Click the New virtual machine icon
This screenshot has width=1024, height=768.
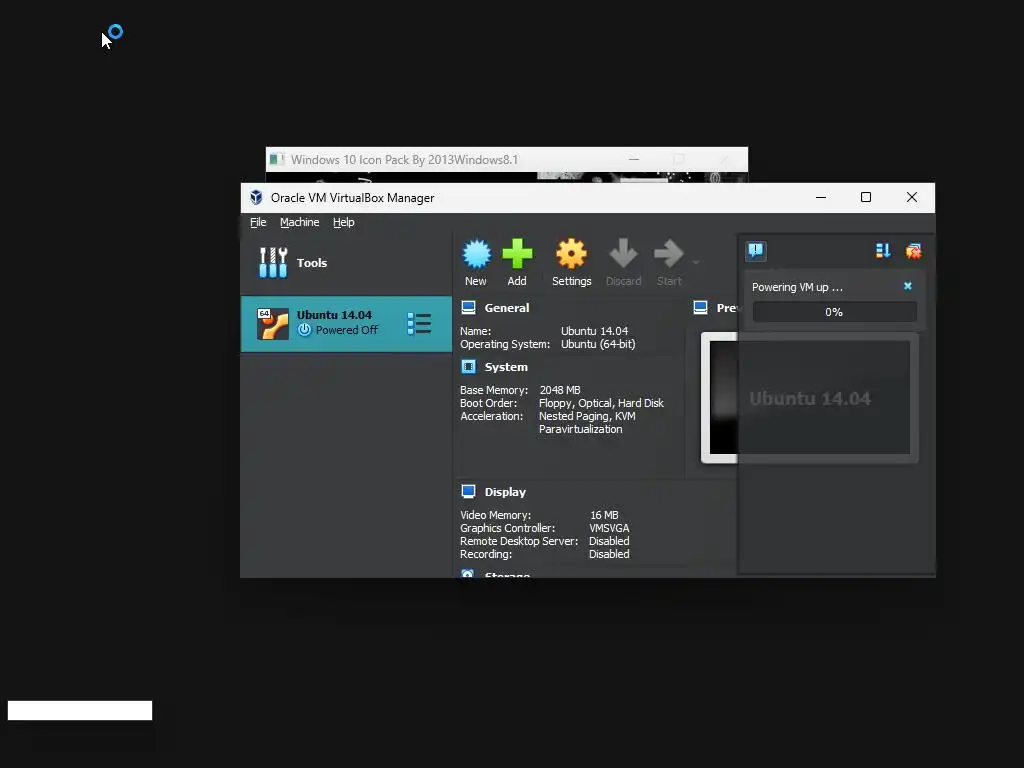click(476, 254)
